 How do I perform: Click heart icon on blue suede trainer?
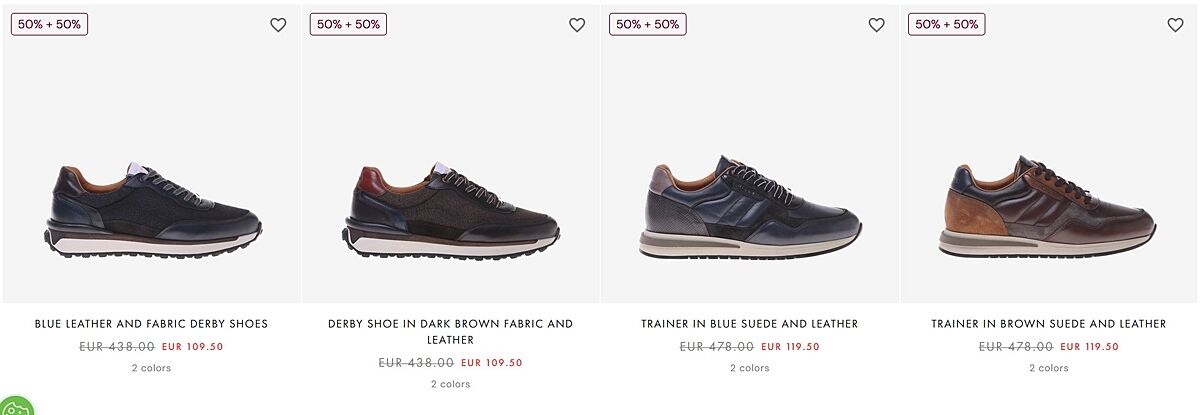[x=876, y=25]
